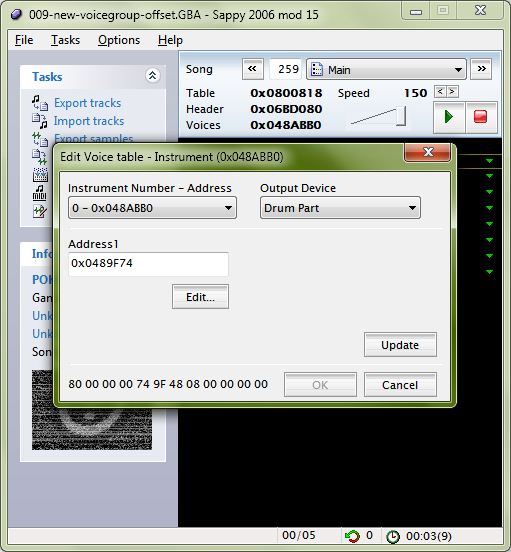The image size is (511, 552).
Task: Open the File menu
Action: point(24,40)
